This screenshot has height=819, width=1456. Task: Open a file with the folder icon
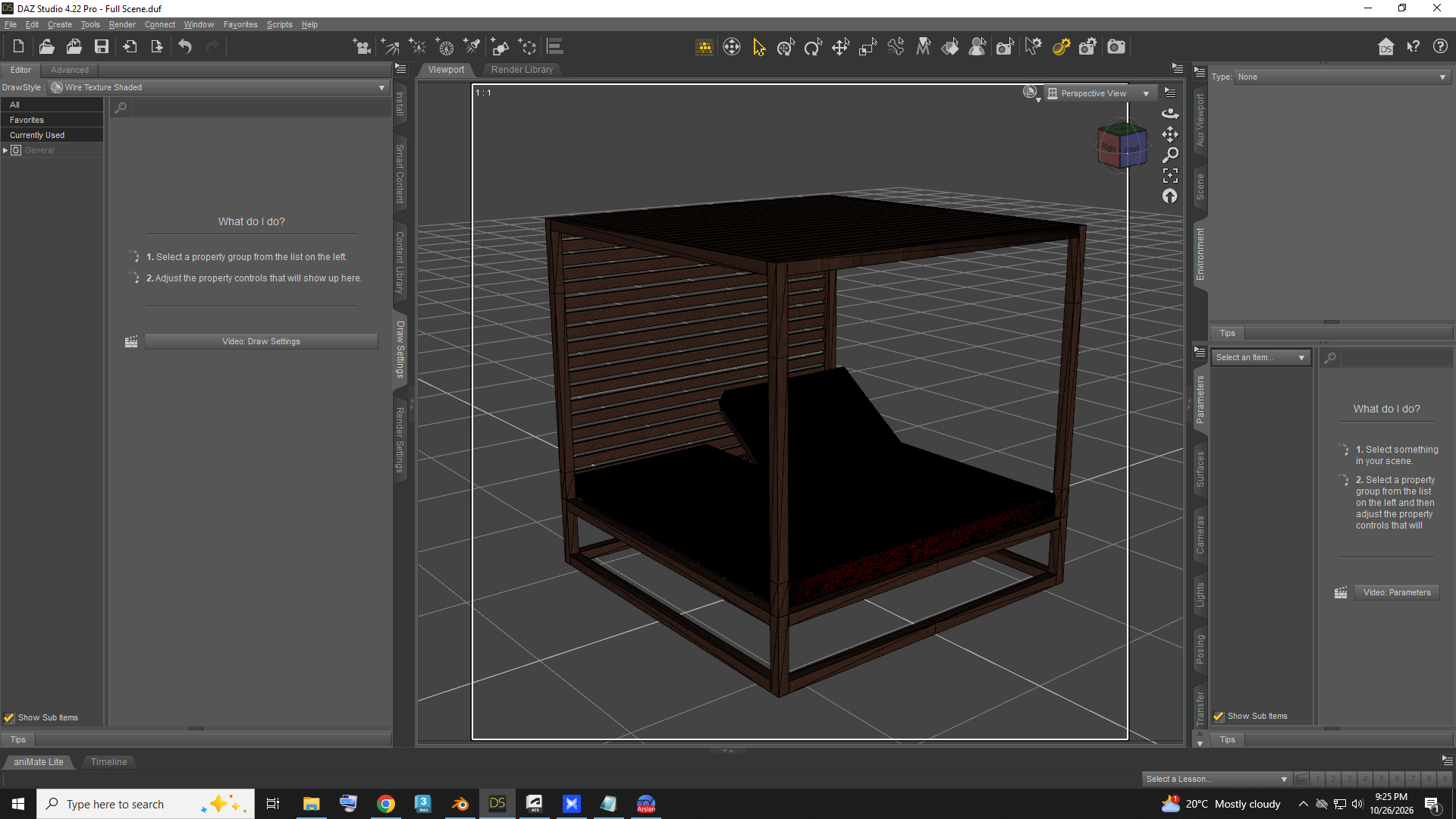point(46,47)
